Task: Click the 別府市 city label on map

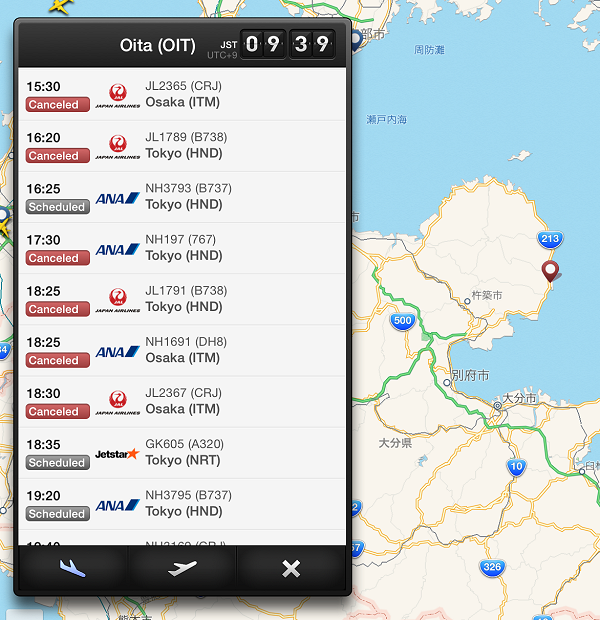Action: click(x=470, y=375)
